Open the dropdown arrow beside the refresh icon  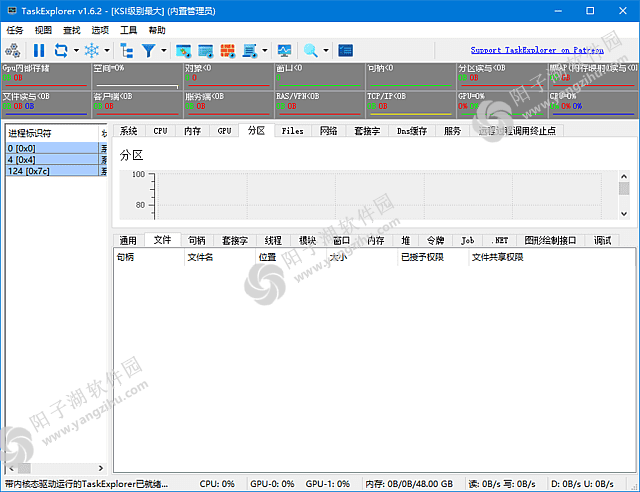(76, 51)
